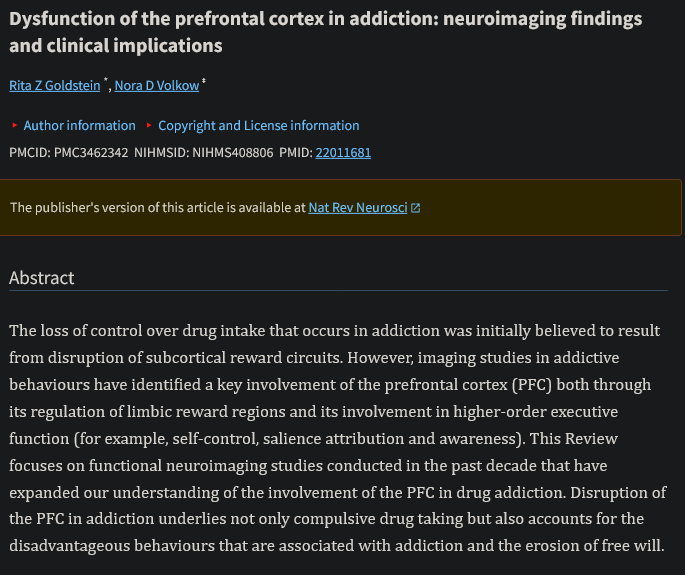Viewport: 685px width, 575px height.
Task: Click the "PMID:" label text
Action: [295, 153]
